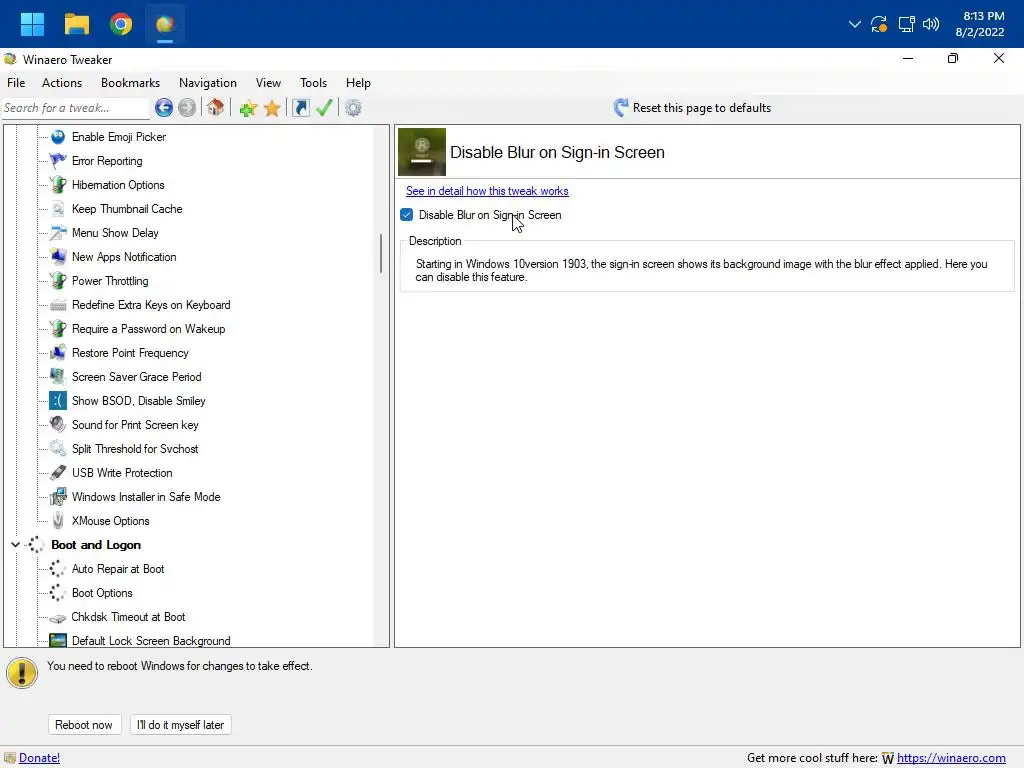Click the Default Lock Screen Background icon
Image resolution: width=1024 pixels, height=768 pixels.
[58, 641]
